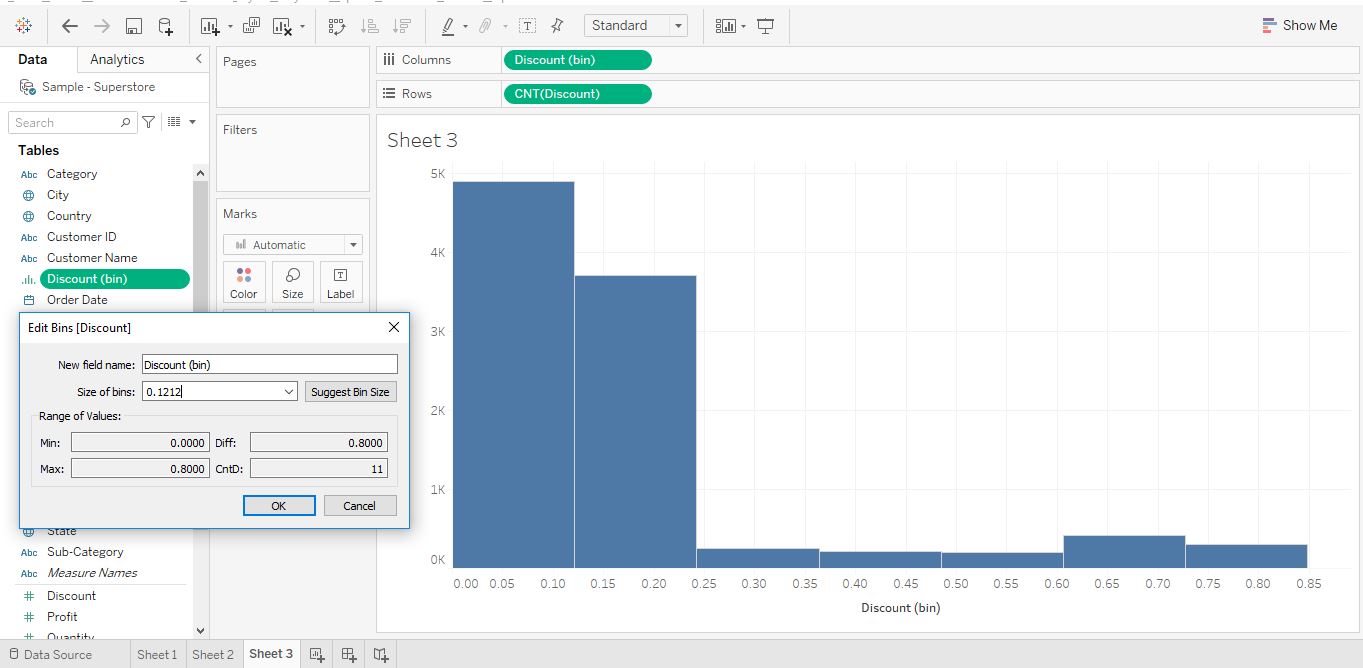
Task: Click the Show/Hide Cards toolbar icon
Action: pyautogui.click(x=727, y=25)
